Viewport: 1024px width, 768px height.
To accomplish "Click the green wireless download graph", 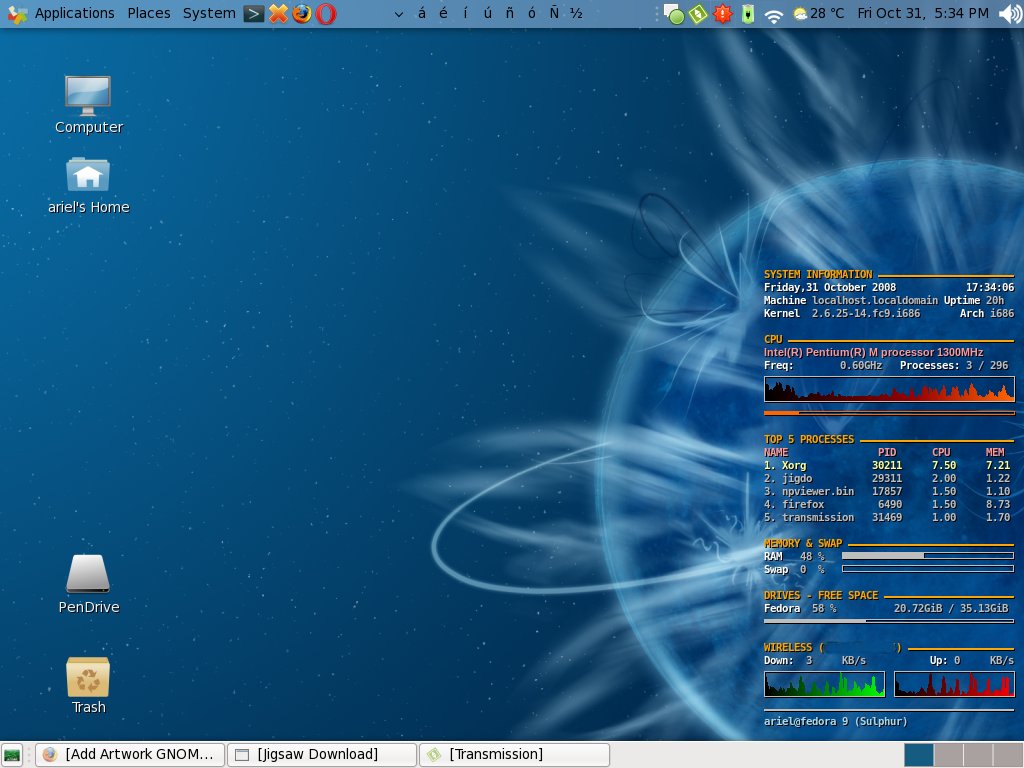I will [824, 684].
